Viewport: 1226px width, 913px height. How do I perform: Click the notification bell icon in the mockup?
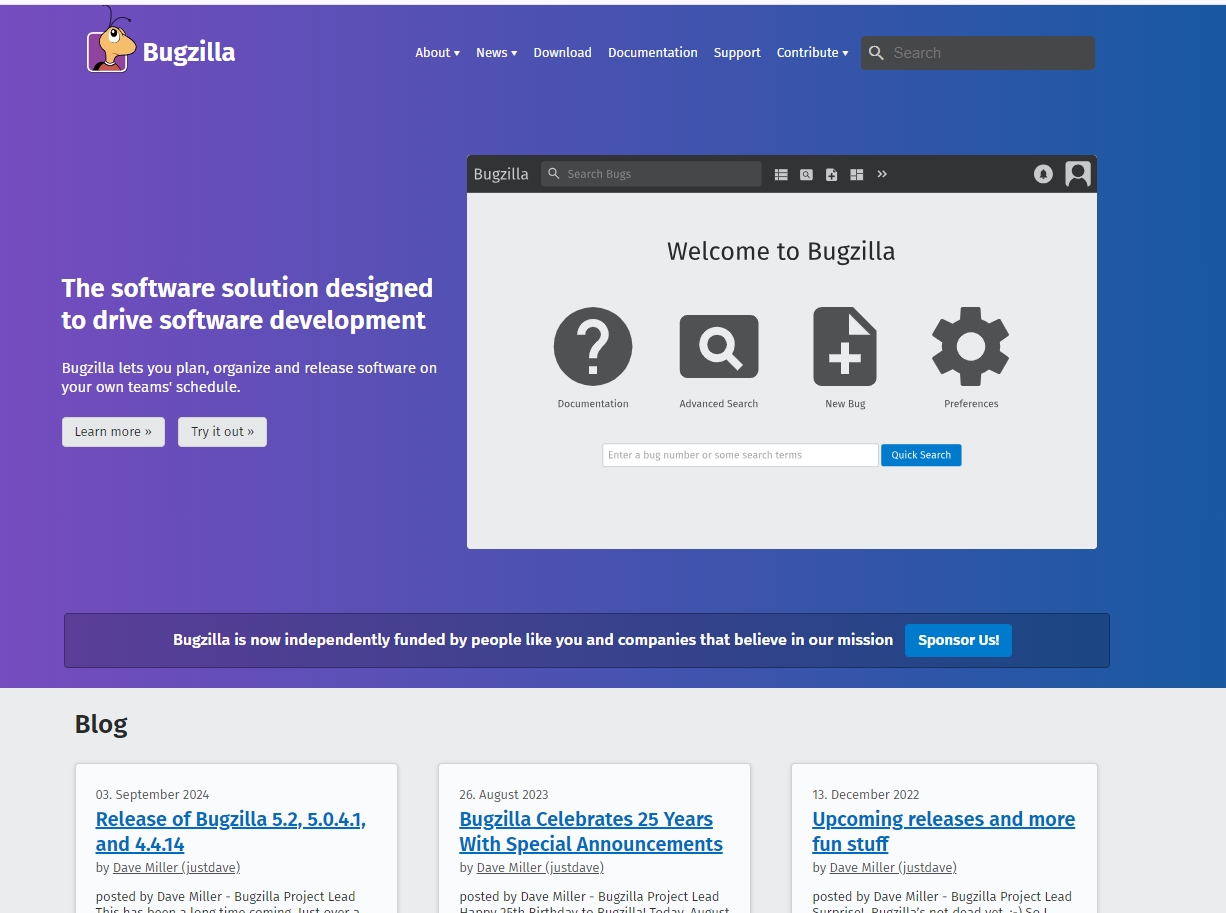tap(1043, 174)
